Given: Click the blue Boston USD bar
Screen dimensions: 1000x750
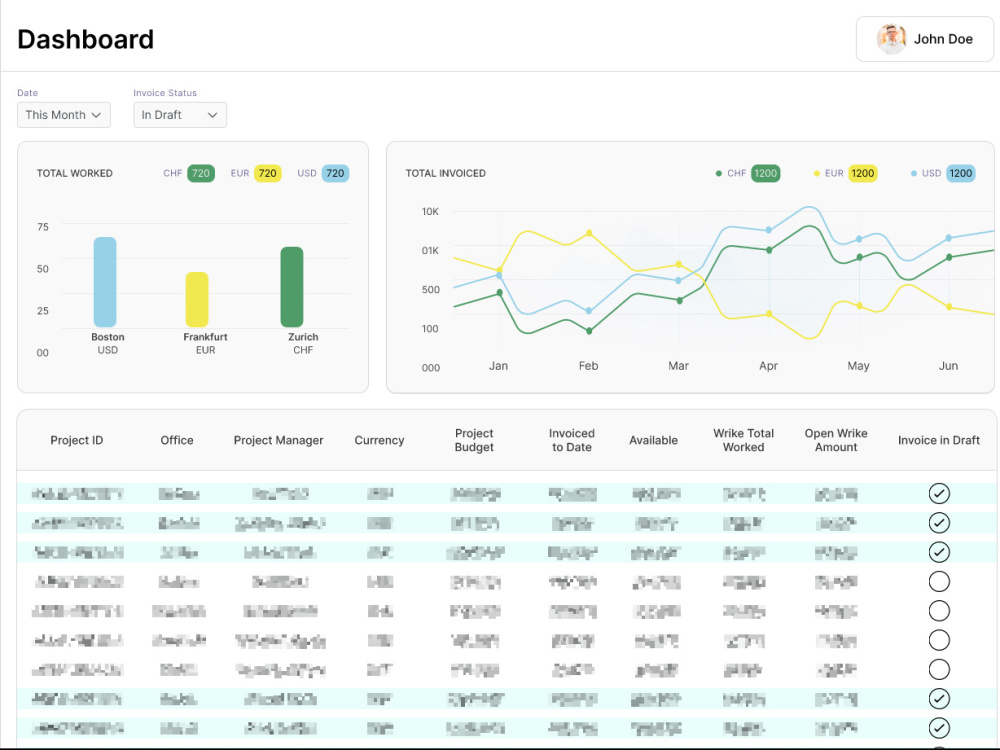Looking at the screenshot, I should [105, 282].
